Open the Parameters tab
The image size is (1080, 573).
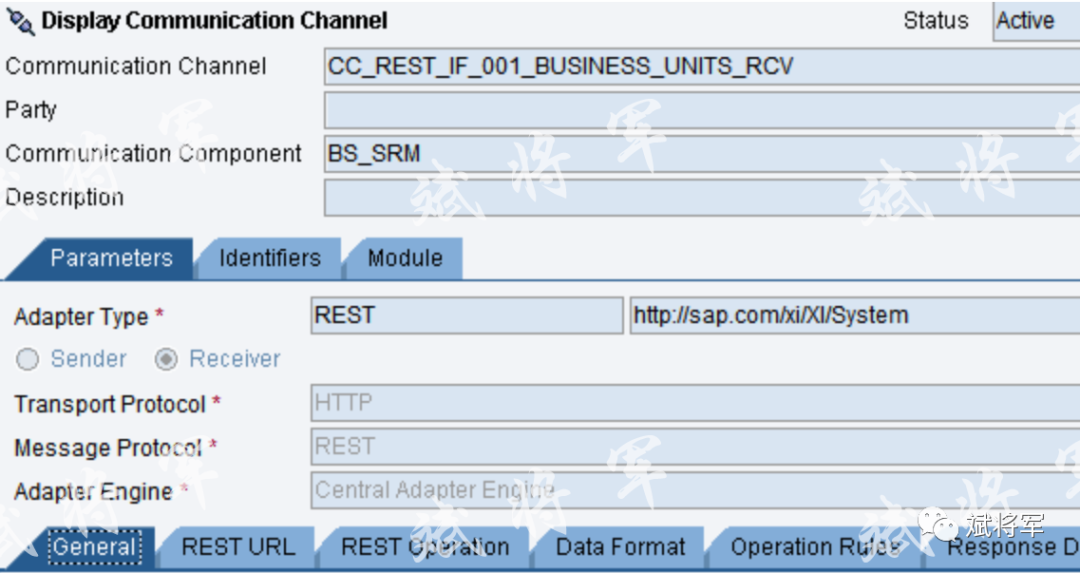(x=103, y=258)
